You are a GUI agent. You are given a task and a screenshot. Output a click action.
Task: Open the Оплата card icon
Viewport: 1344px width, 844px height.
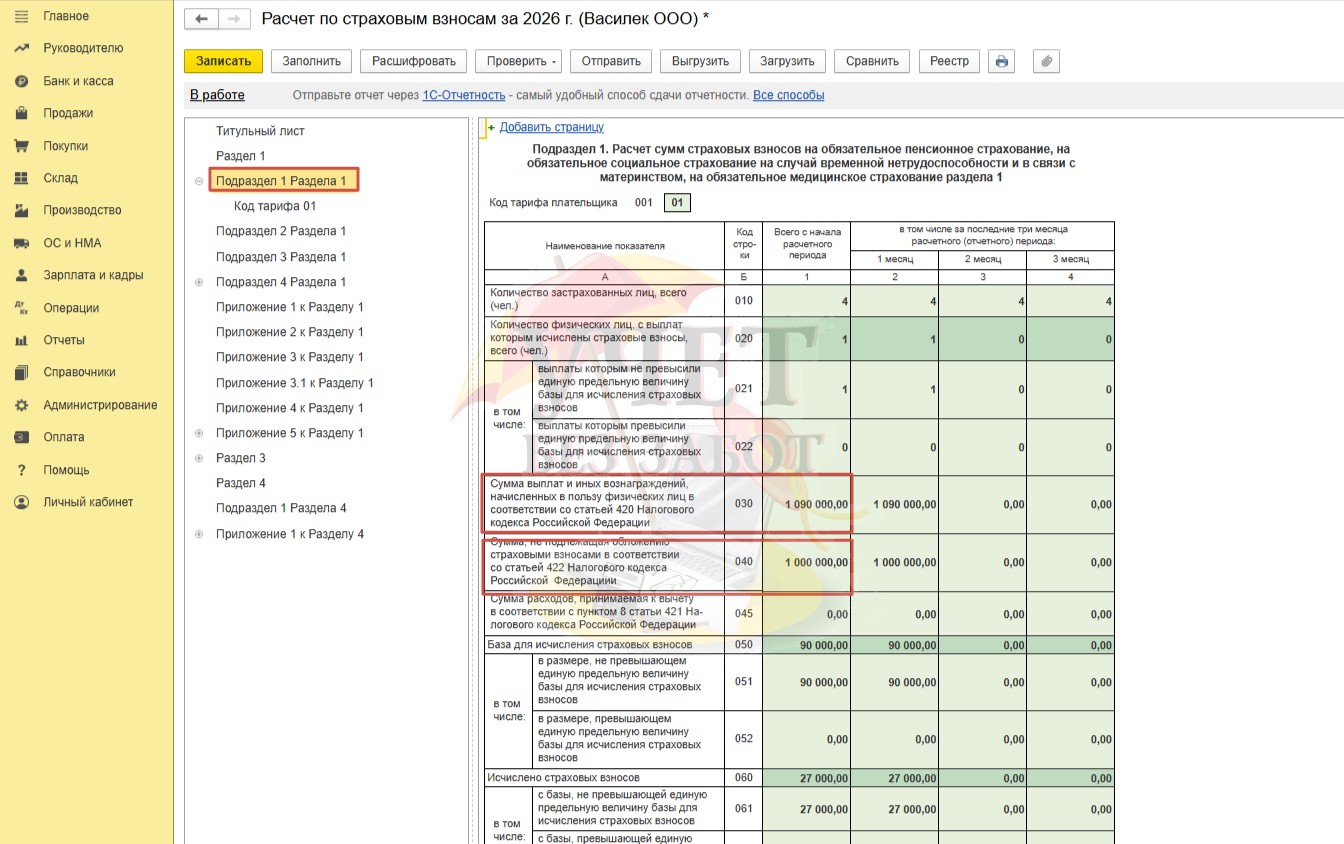[21, 437]
